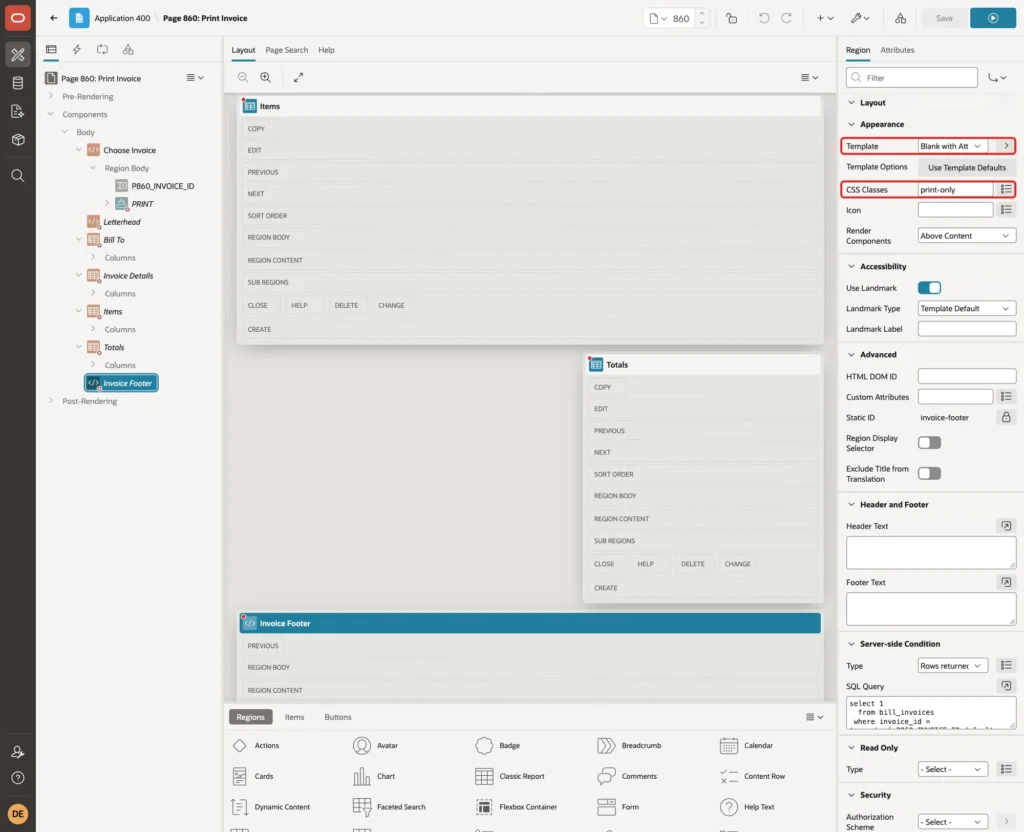Select the Letterhead region in tree
The height and width of the screenshot is (832, 1024).
tap(121, 222)
